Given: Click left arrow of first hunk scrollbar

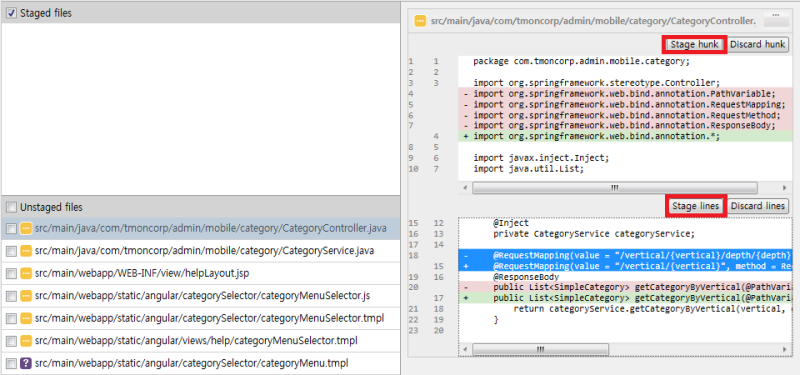Looking at the screenshot, I should [464, 188].
